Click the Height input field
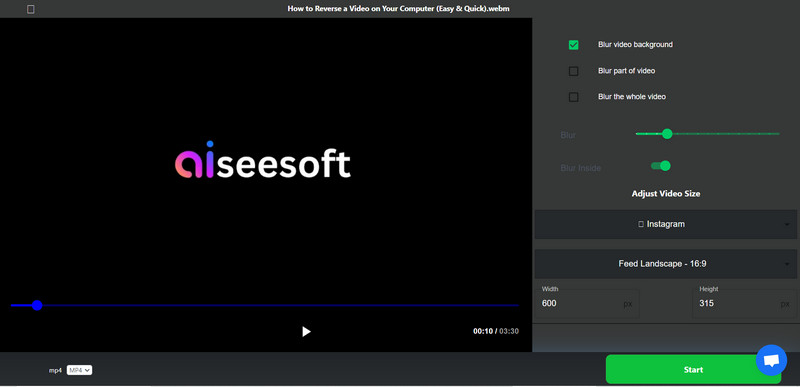This screenshot has width=800, height=387. [x=744, y=302]
